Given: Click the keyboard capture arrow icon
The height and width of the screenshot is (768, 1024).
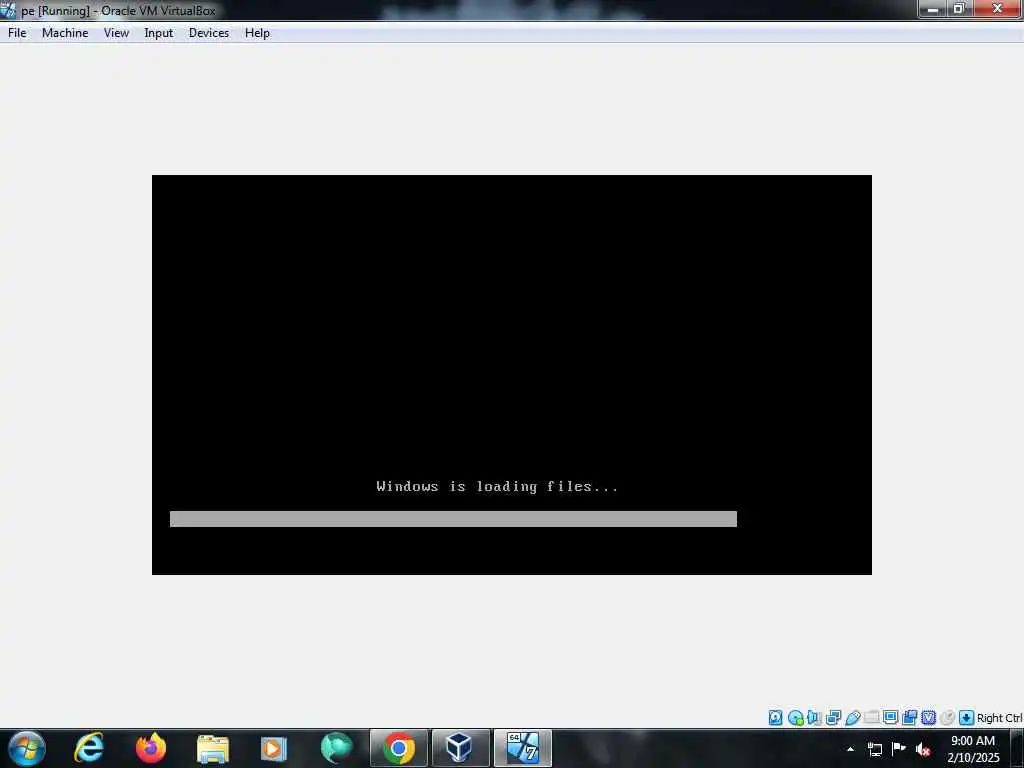Looking at the screenshot, I should [x=967, y=718].
